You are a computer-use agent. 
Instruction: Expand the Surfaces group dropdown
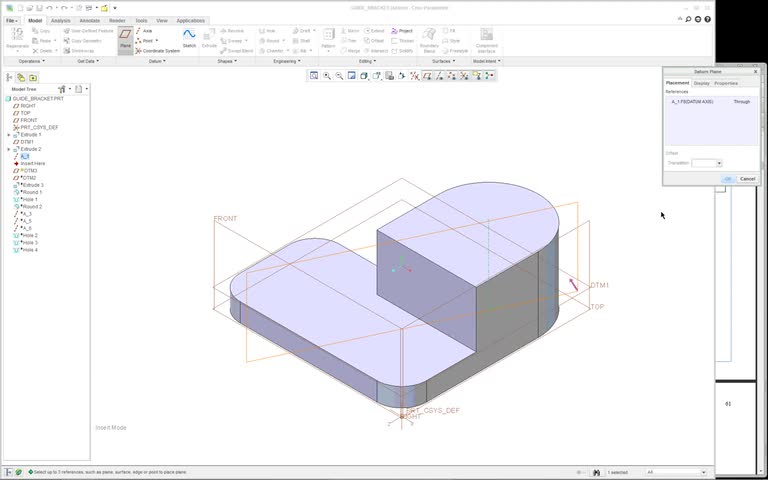click(443, 61)
